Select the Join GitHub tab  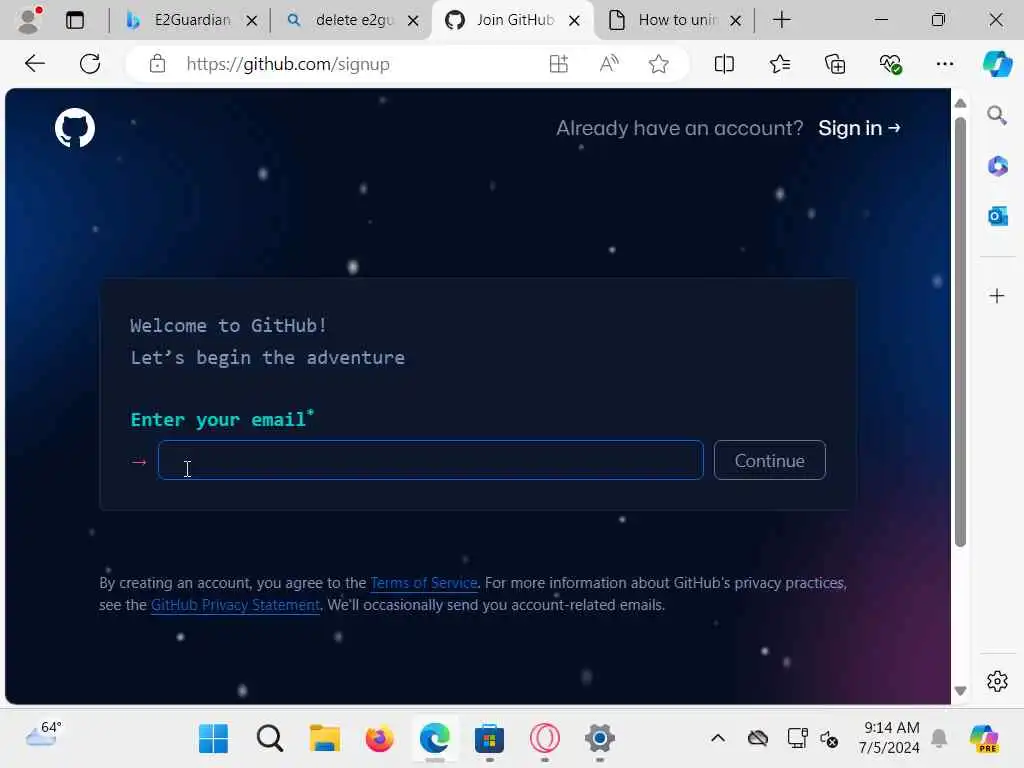[x=515, y=20]
